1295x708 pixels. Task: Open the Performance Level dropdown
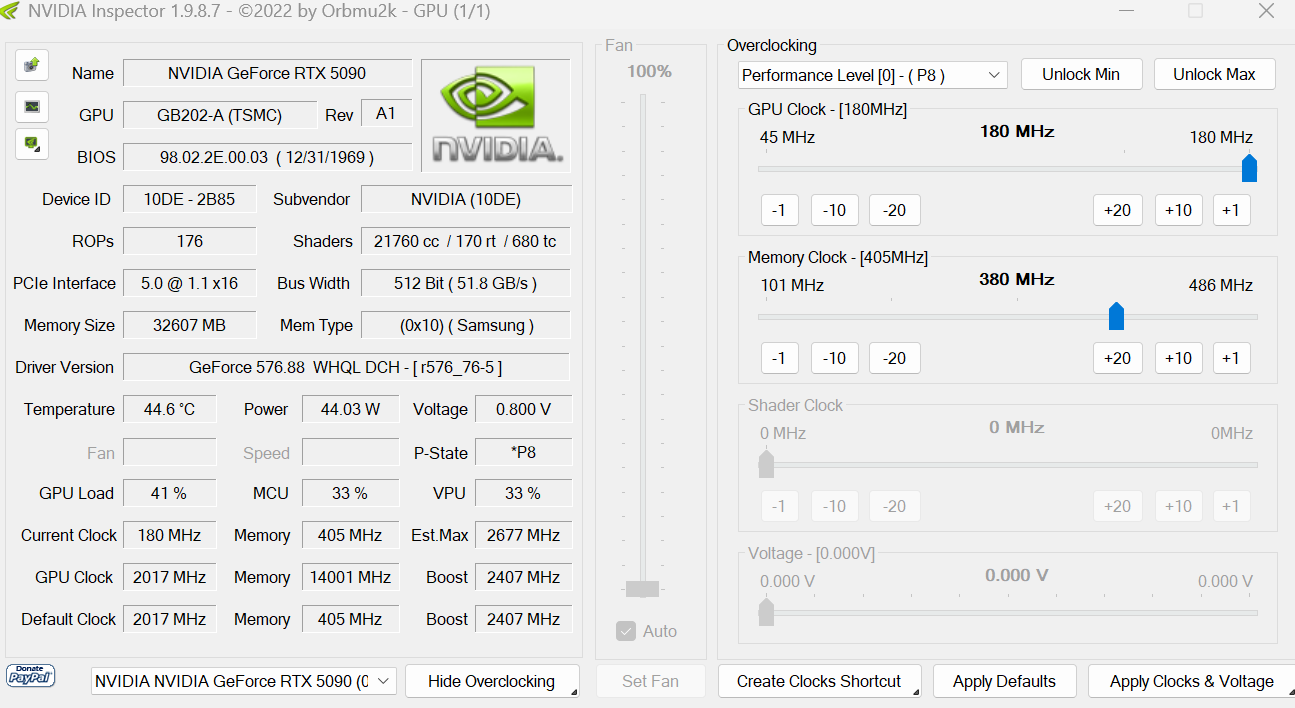point(873,75)
